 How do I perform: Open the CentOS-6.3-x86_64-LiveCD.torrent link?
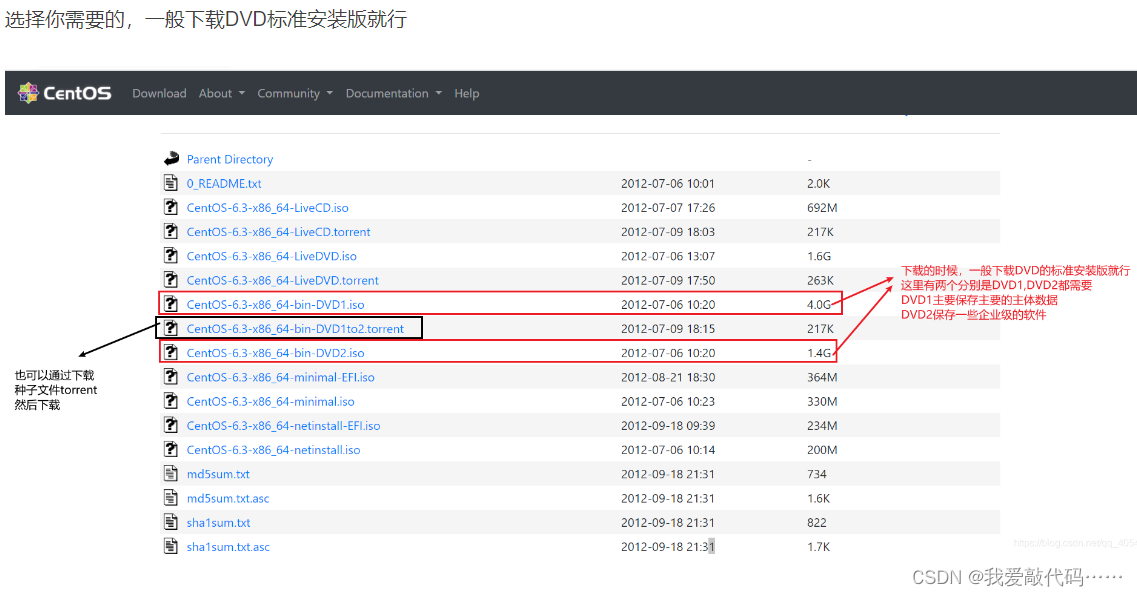[278, 232]
